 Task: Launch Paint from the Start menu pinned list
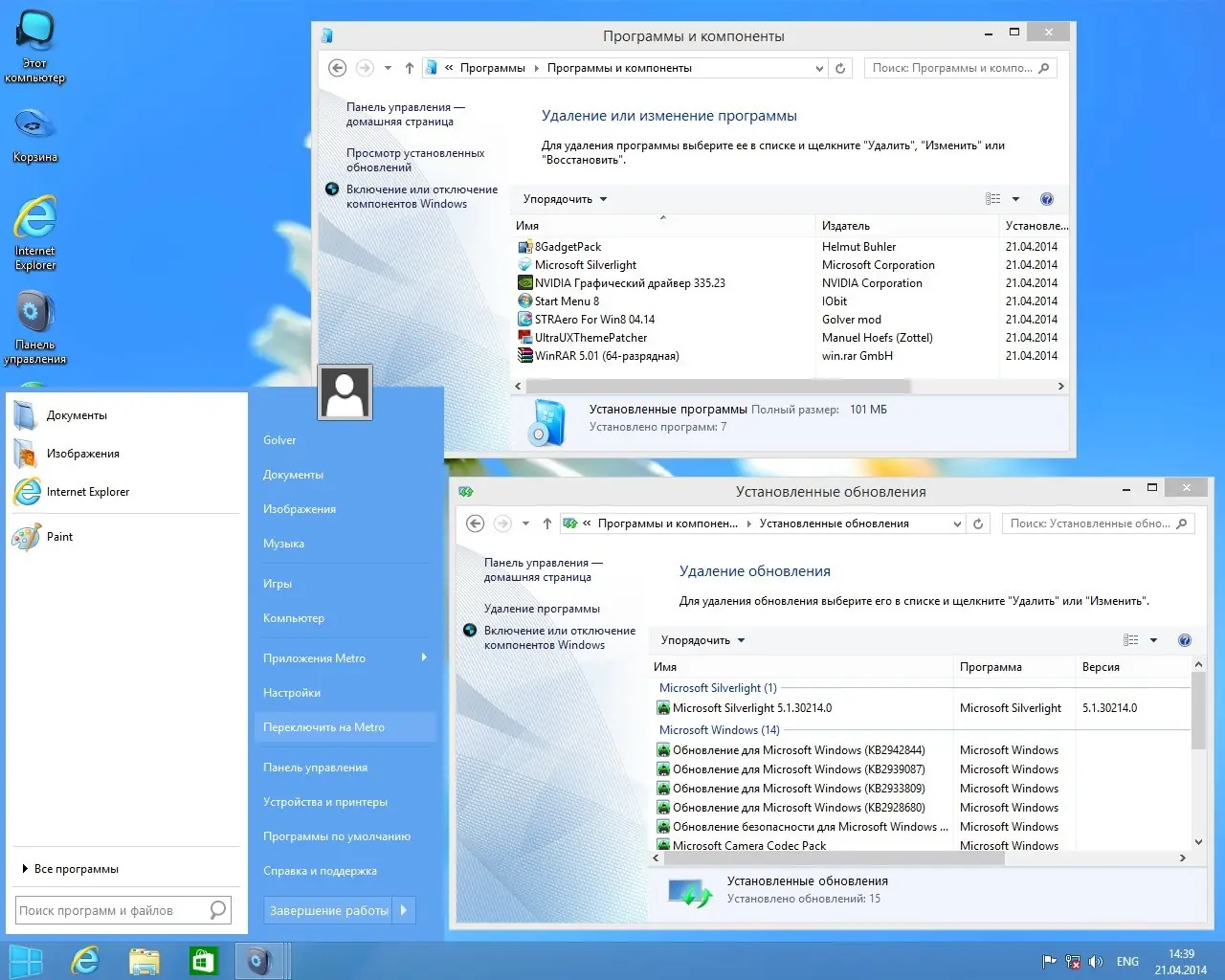tap(126, 537)
